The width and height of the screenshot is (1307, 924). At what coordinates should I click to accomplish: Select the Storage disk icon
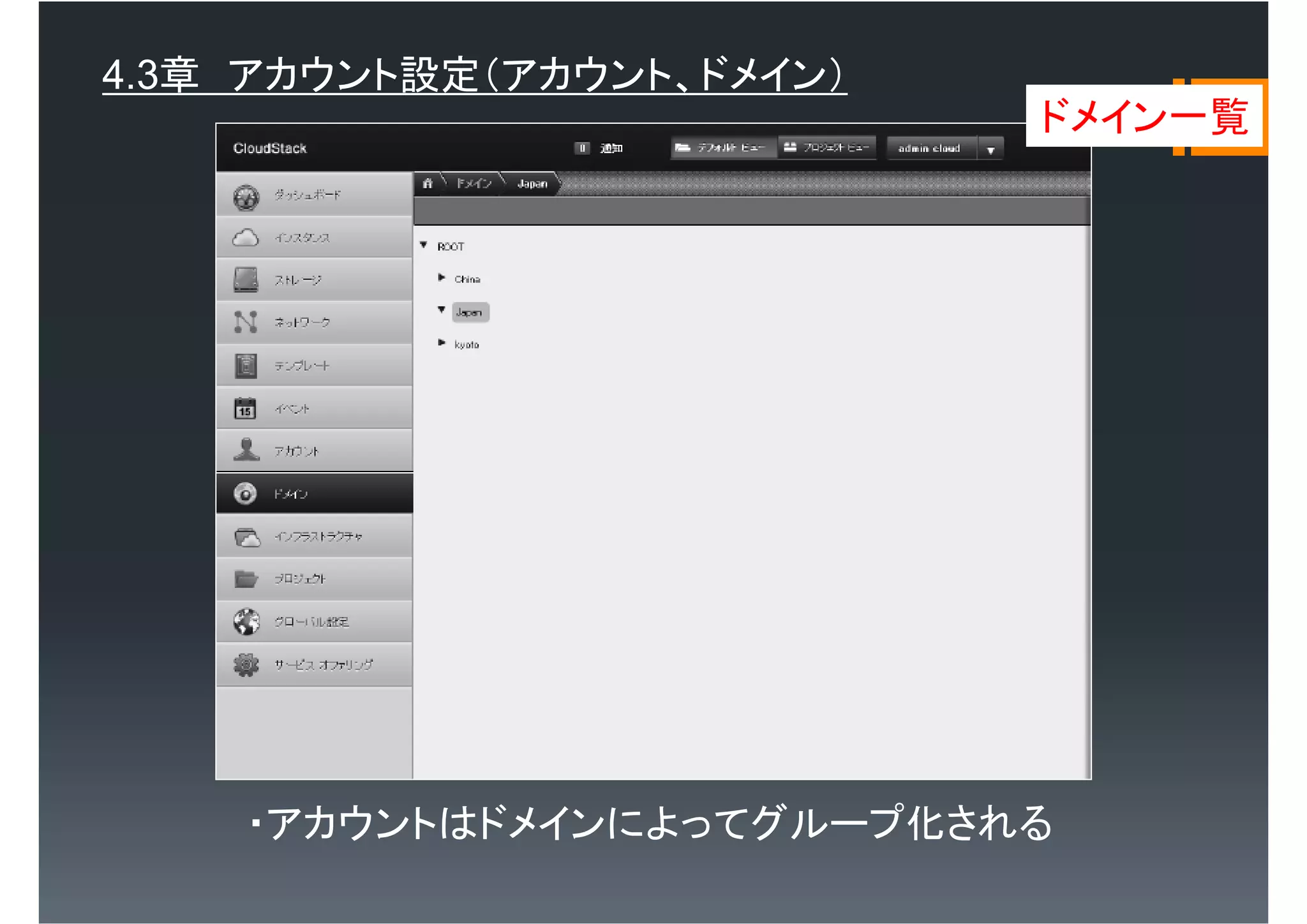[246, 280]
